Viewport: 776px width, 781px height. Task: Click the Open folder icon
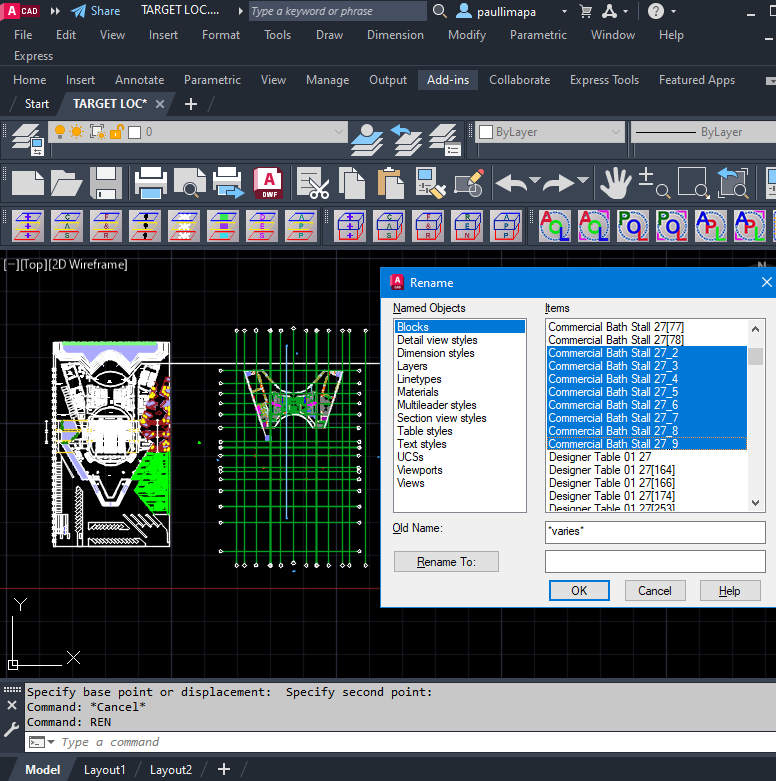click(66, 183)
